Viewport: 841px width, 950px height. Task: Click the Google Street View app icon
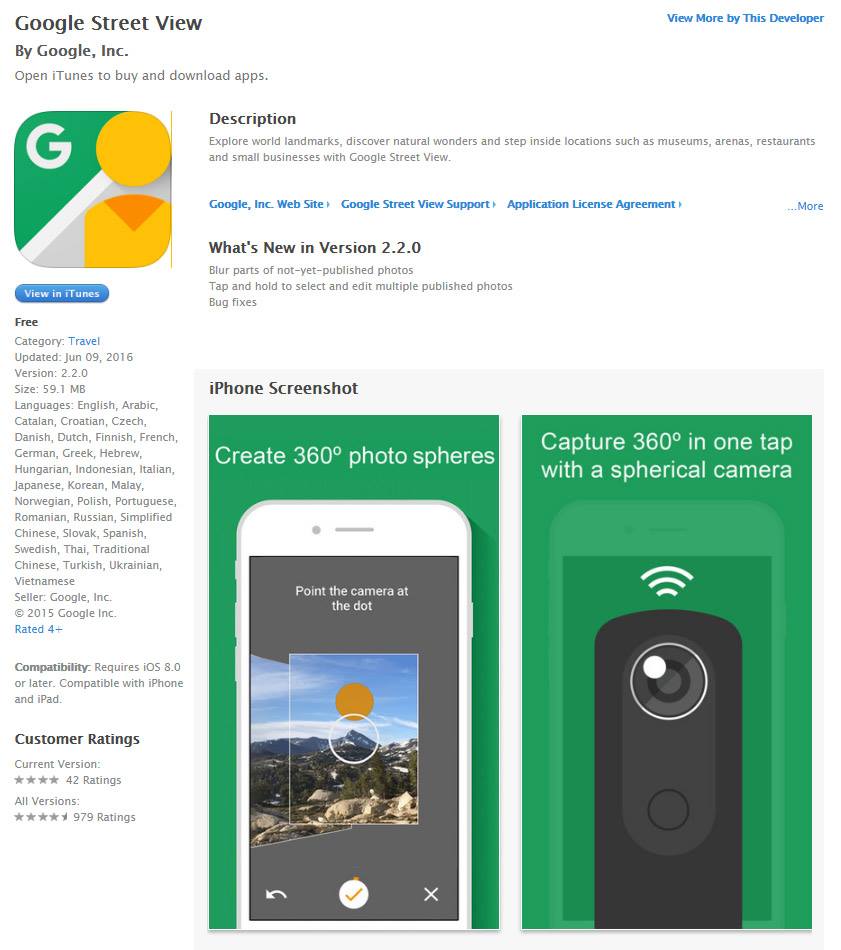point(93,189)
